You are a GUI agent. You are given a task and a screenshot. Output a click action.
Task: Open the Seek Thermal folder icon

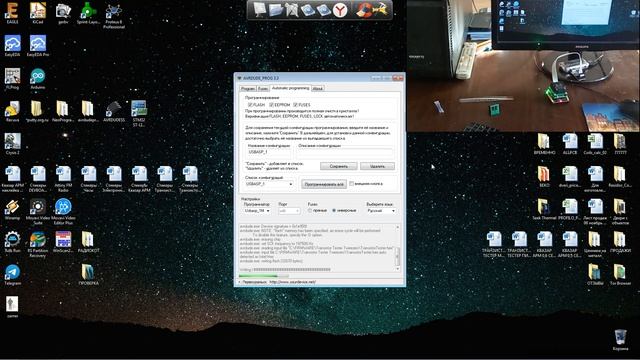click(544, 209)
